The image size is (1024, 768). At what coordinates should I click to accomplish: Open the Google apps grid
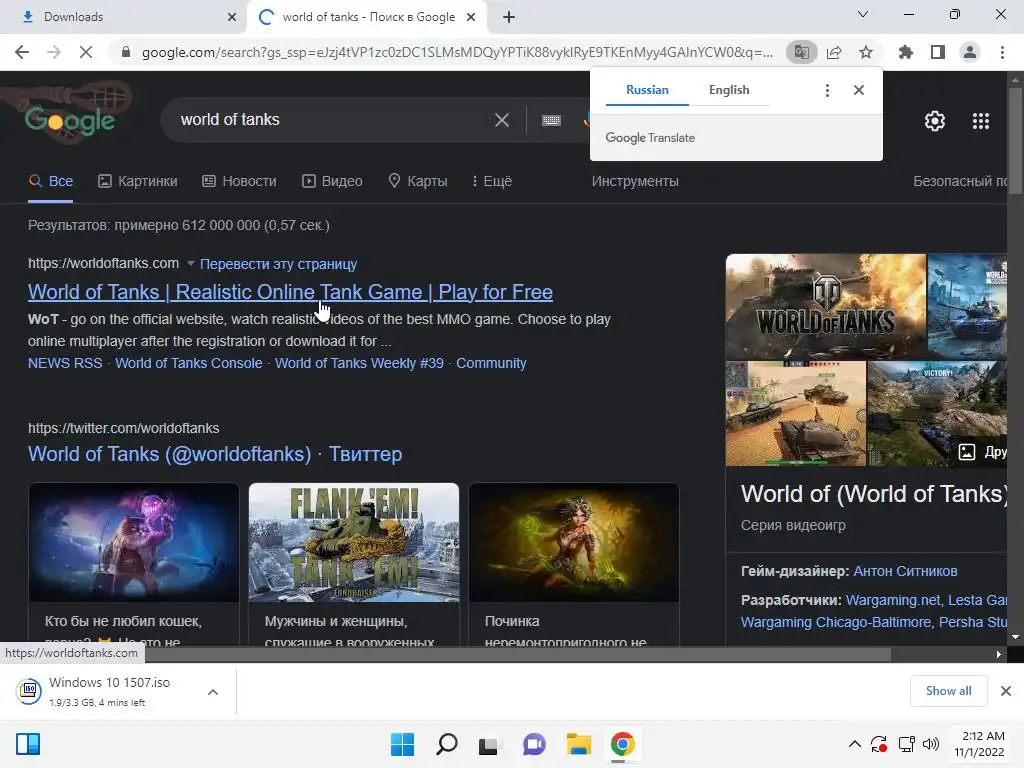click(x=981, y=121)
